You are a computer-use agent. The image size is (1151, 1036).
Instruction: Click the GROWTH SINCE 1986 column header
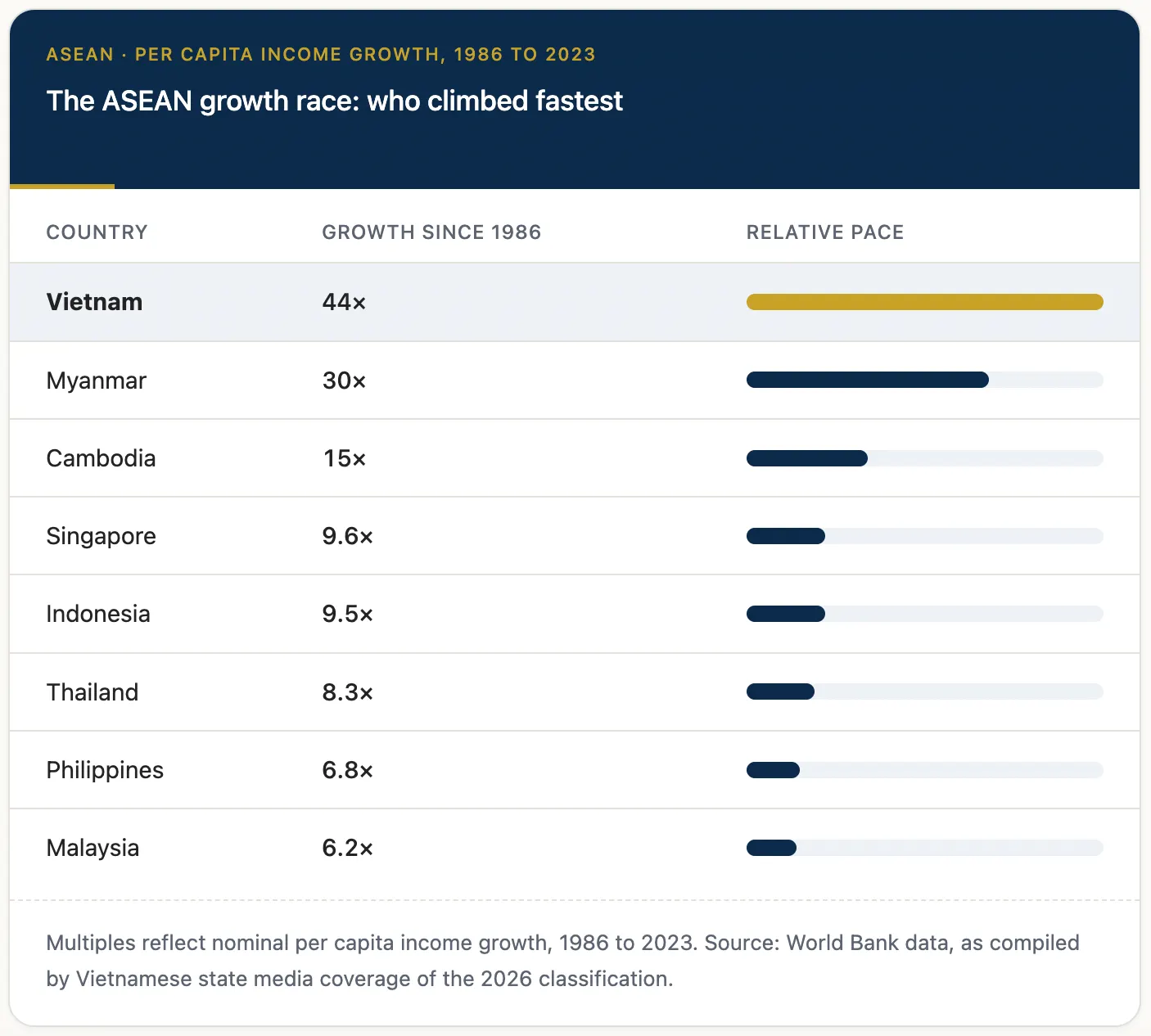(x=431, y=232)
